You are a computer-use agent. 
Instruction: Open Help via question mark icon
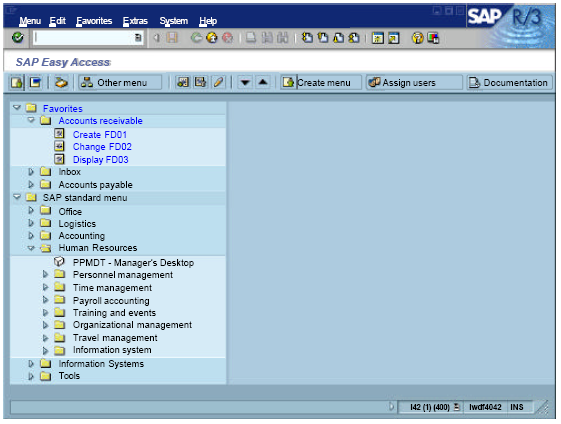418,38
